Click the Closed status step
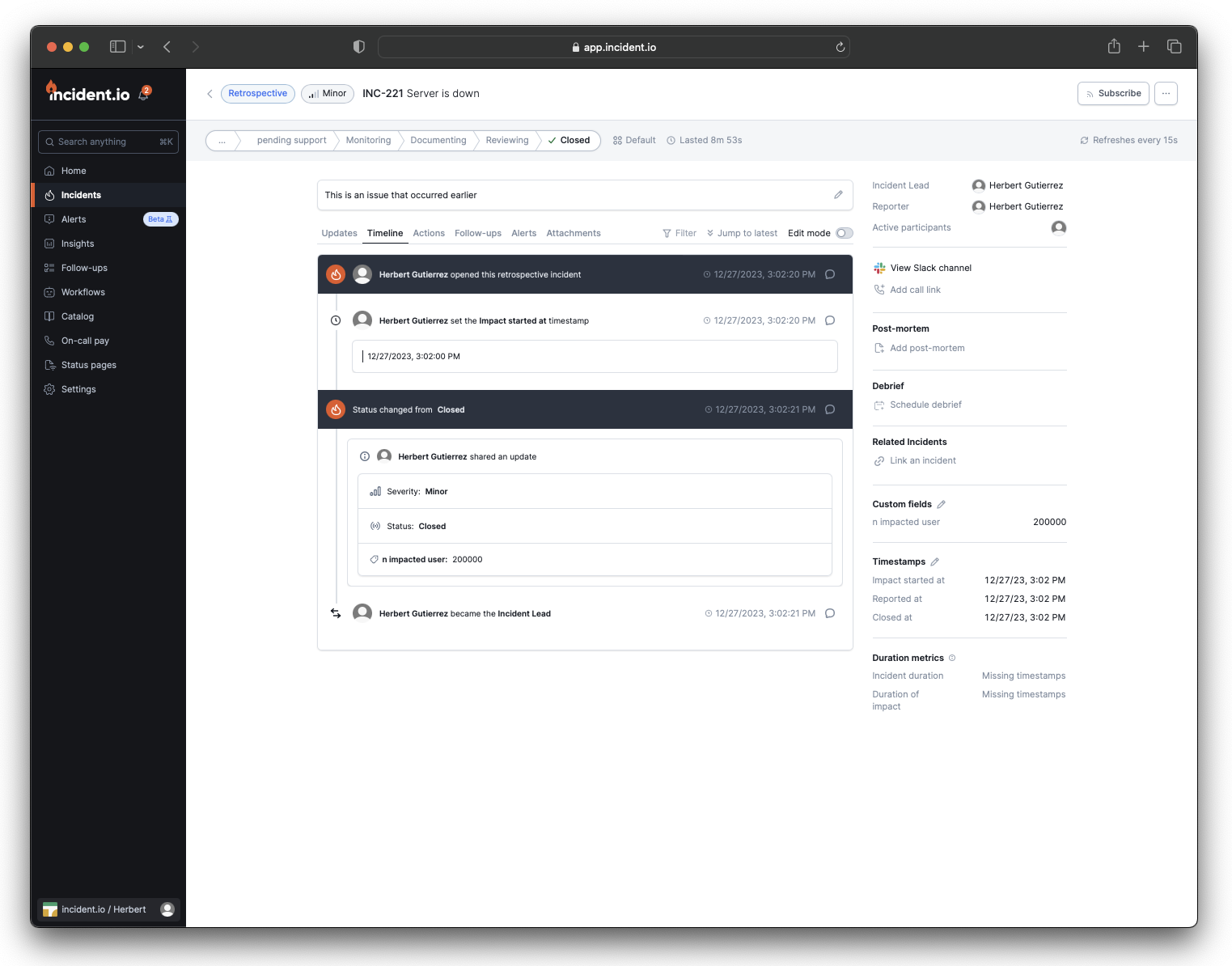 click(x=569, y=141)
